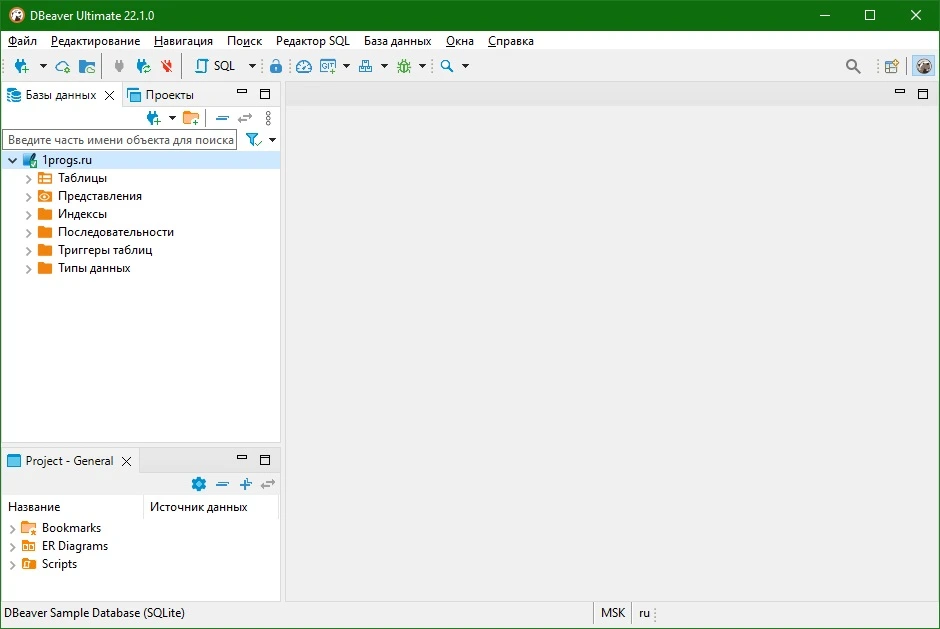The height and width of the screenshot is (629, 940).
Task: Open the SQL button dropdown arrow
Action: [x=252, y=66]
